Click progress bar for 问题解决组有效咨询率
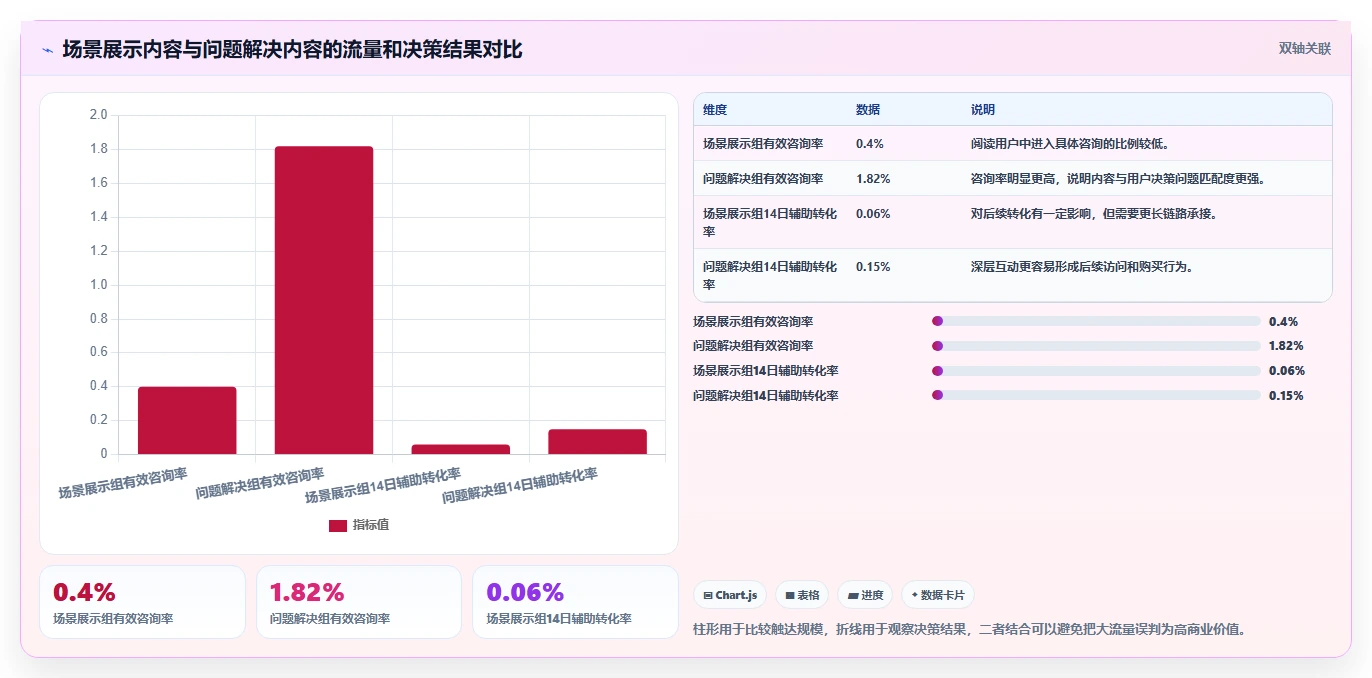This screenshot has height=678, width=1372. point(1096,346)
